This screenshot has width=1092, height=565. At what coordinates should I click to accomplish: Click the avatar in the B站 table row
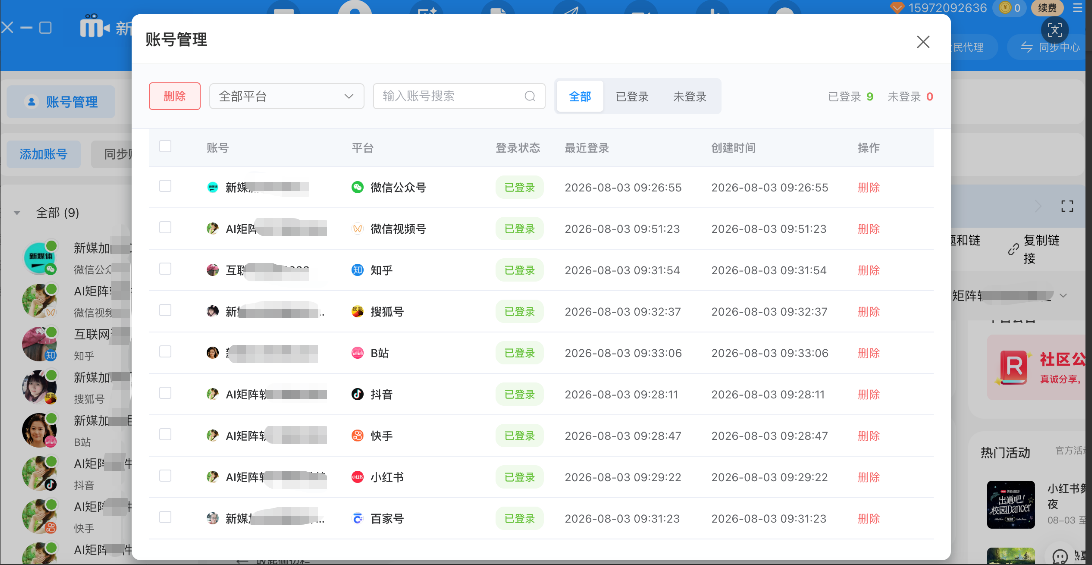pos(213,353)
